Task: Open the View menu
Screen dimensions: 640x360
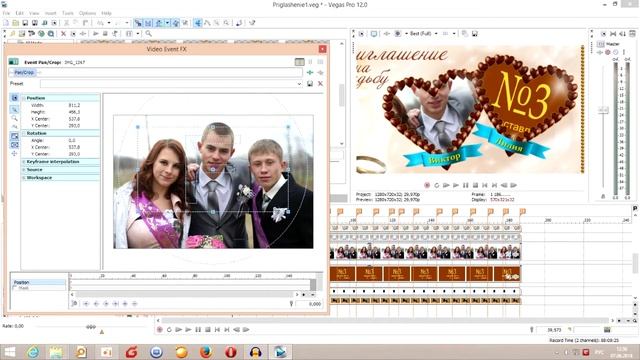Action: click(34, 13)
